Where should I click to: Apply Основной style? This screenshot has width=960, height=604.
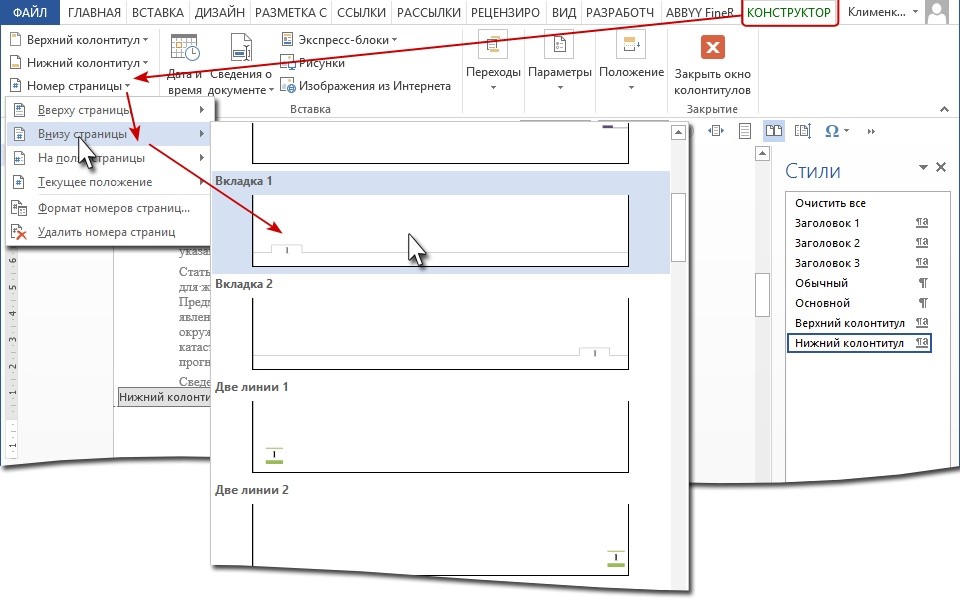point(860,303)
